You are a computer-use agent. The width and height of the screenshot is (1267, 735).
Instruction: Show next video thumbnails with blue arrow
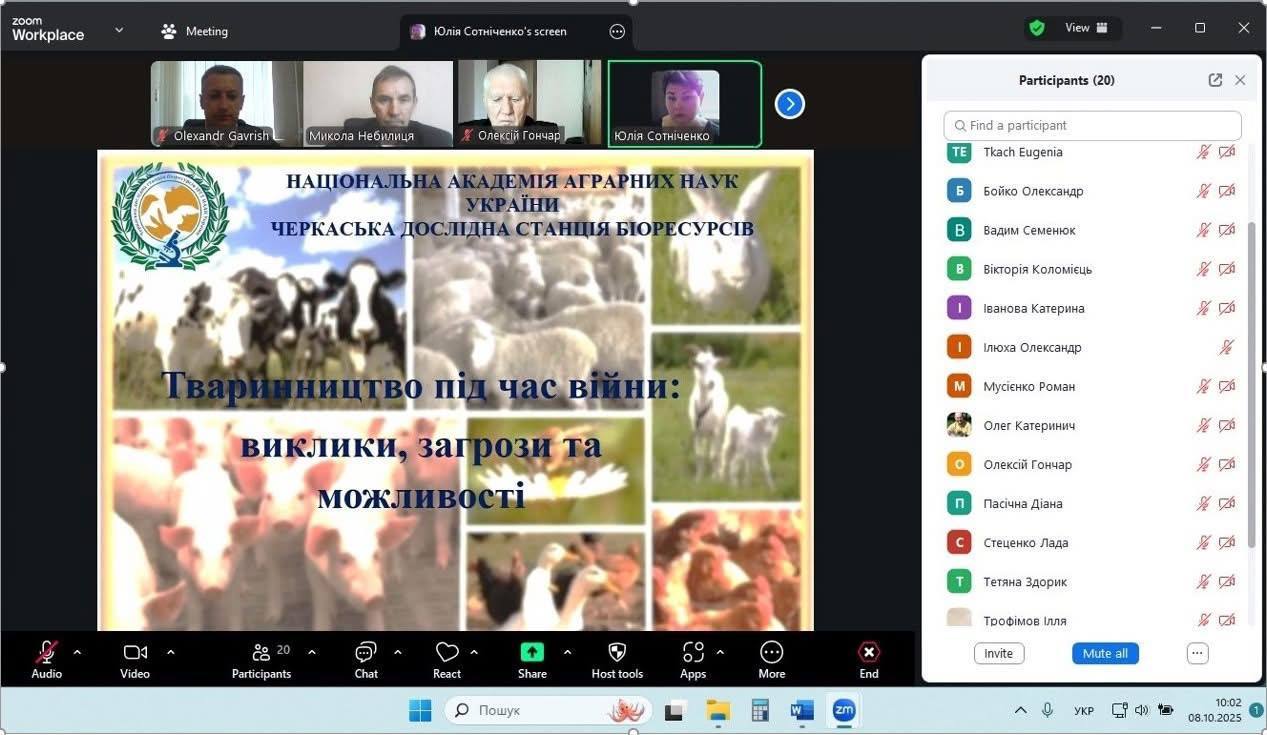[790, 104]
